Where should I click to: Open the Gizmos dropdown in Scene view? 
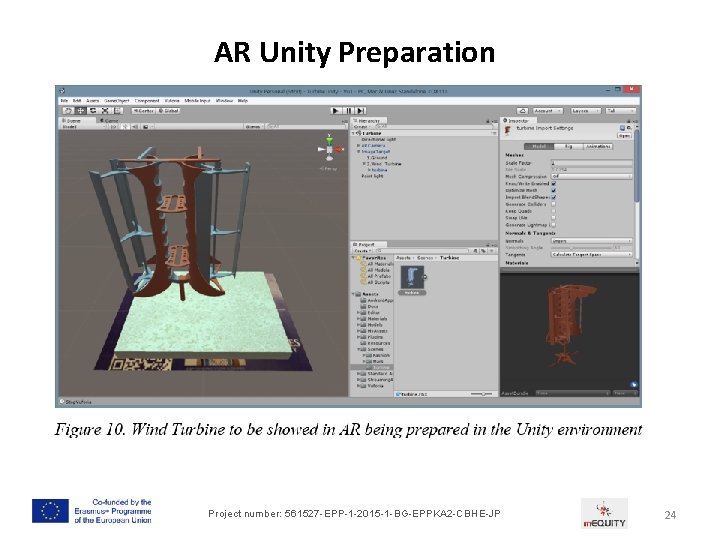254,126
